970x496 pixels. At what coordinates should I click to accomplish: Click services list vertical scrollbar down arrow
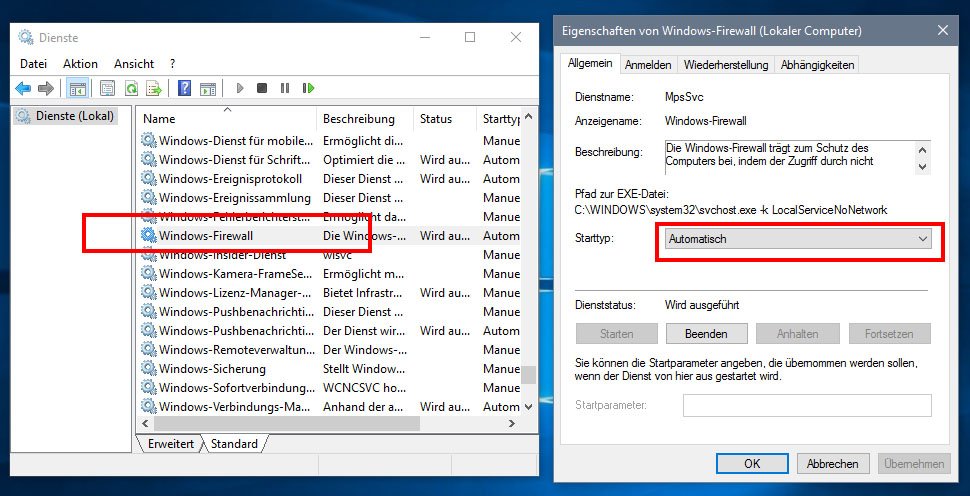tap(528, 407)
